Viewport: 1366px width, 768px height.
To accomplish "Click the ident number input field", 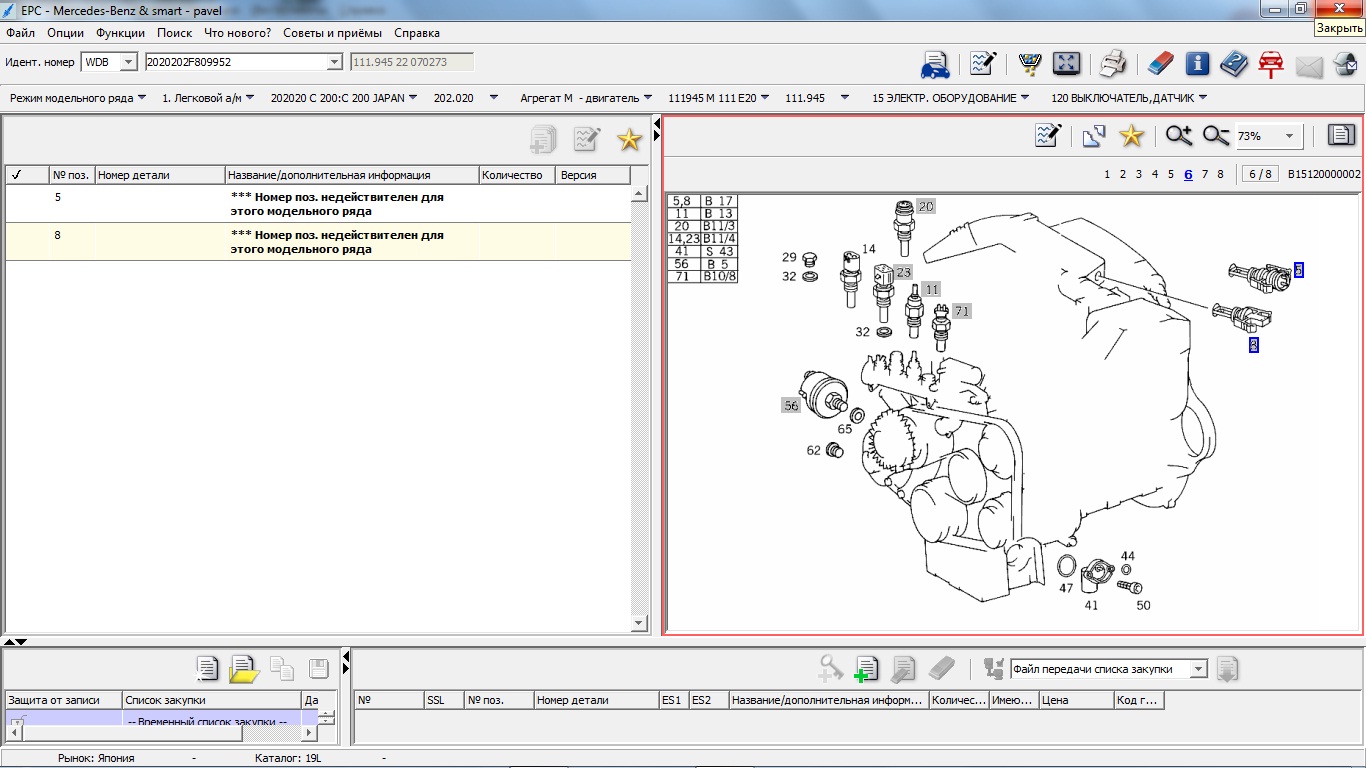I will (x=236, y=62).
